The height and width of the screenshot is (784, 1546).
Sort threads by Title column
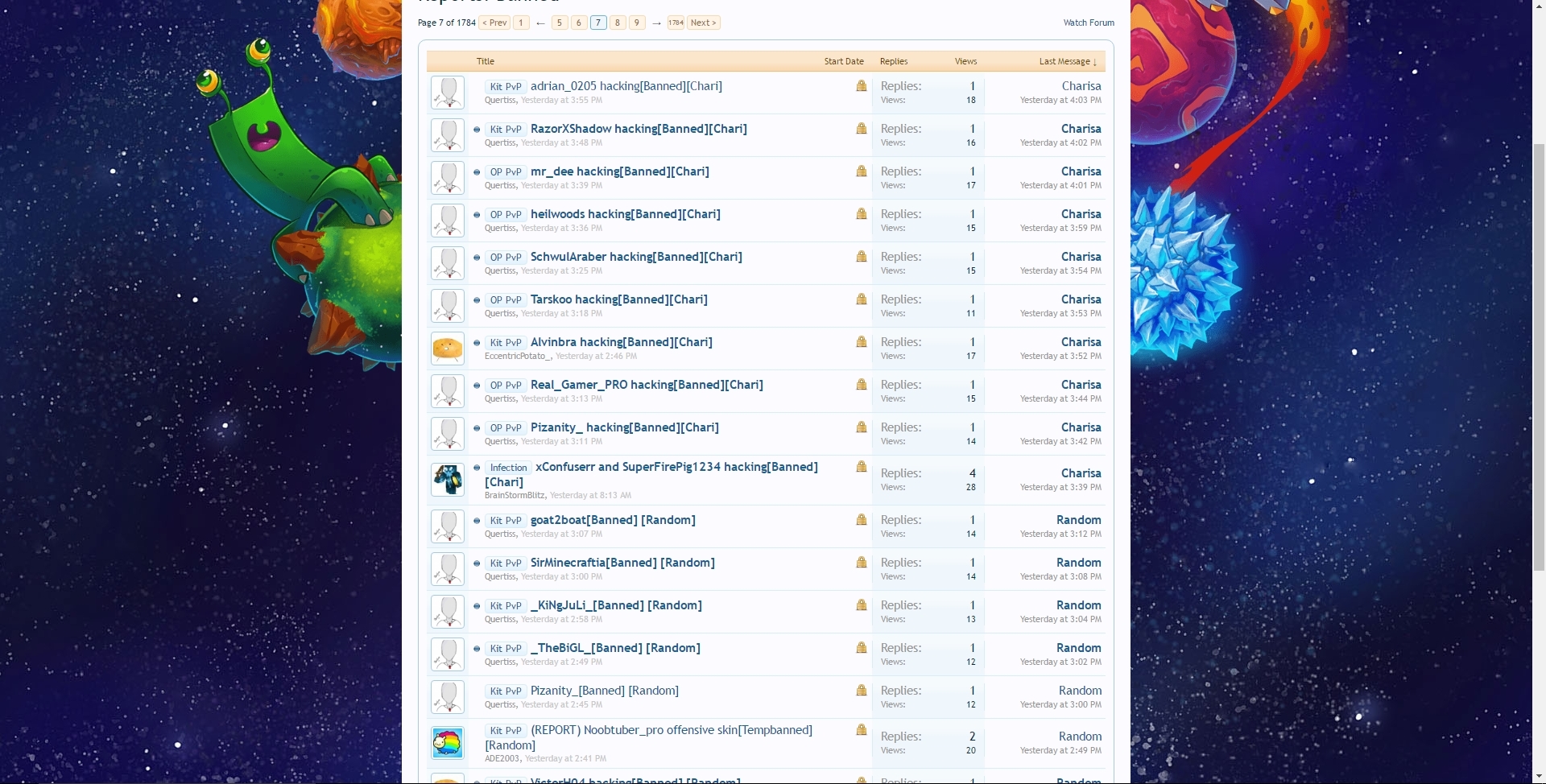click(486, 61)
